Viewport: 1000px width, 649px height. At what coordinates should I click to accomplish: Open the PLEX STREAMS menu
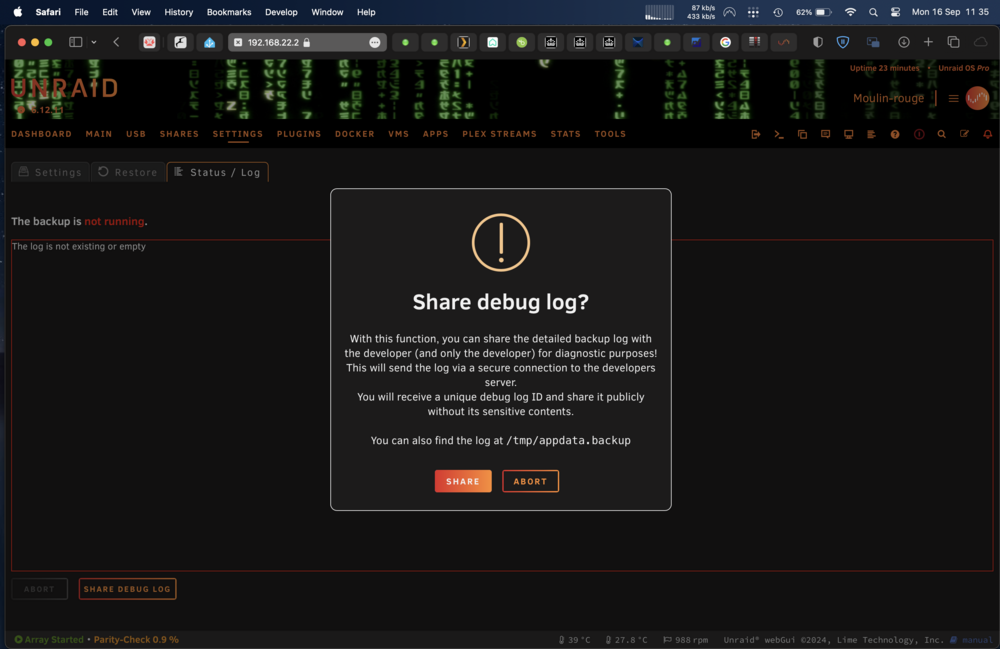tap(499, 134)
